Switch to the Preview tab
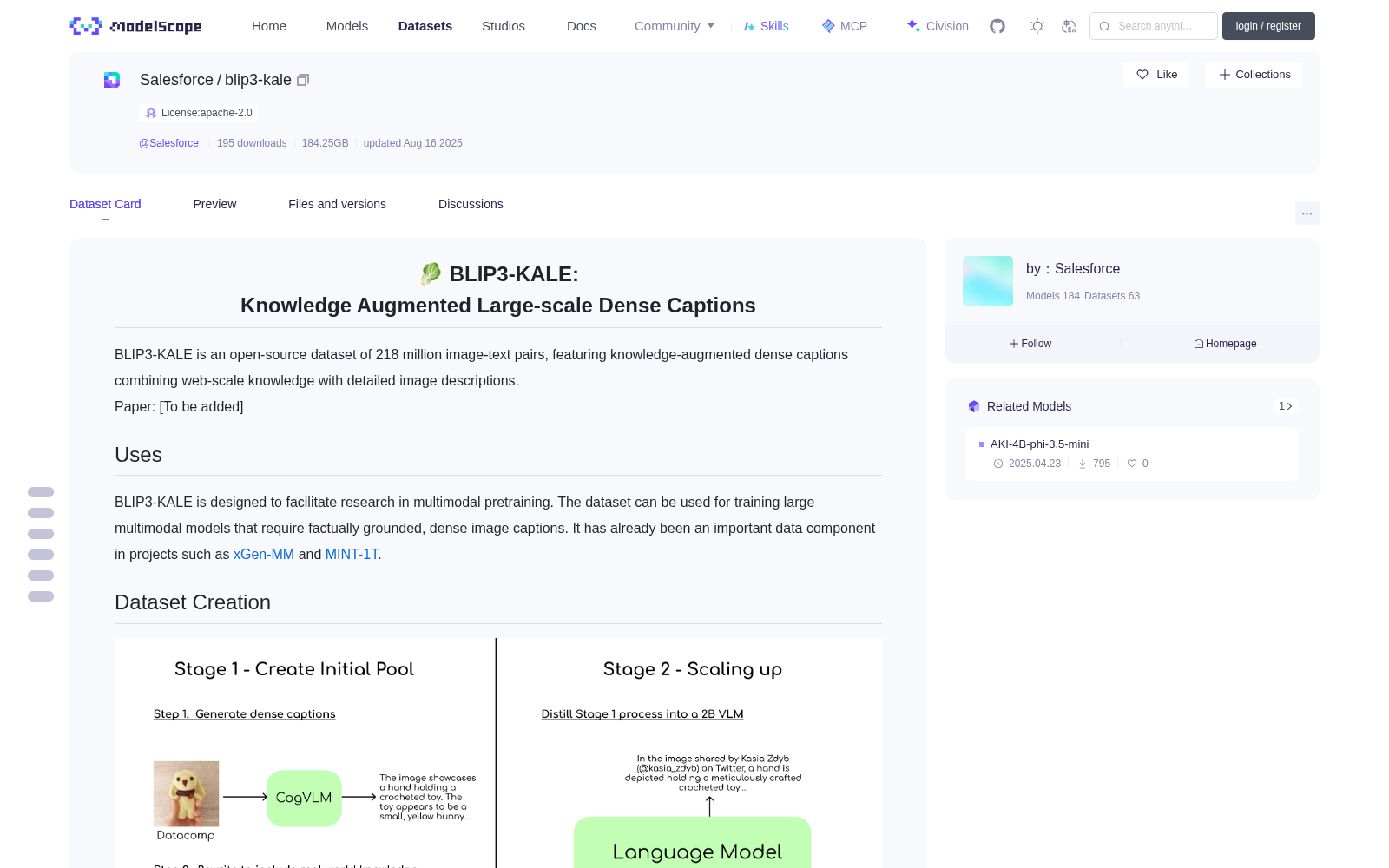1389x868 pixels. (x=214, y=204)
